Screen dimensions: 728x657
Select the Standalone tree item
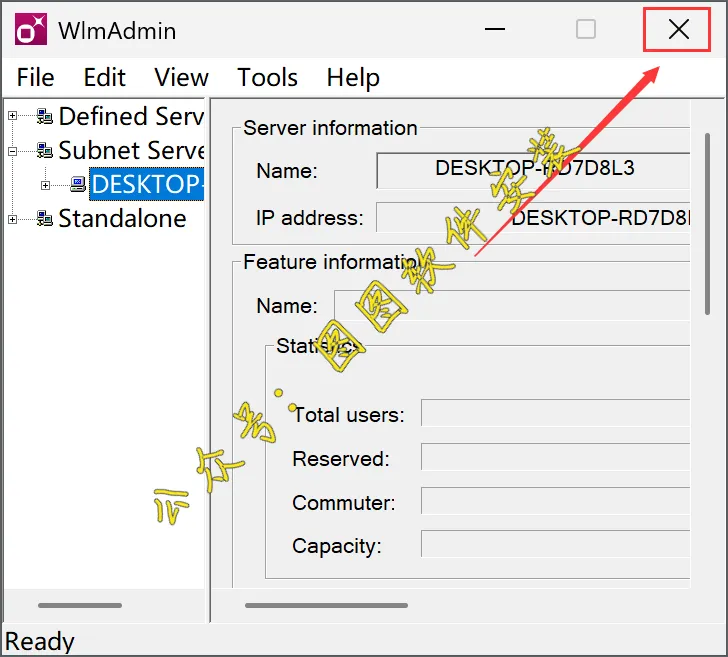(x=123, y=218)
